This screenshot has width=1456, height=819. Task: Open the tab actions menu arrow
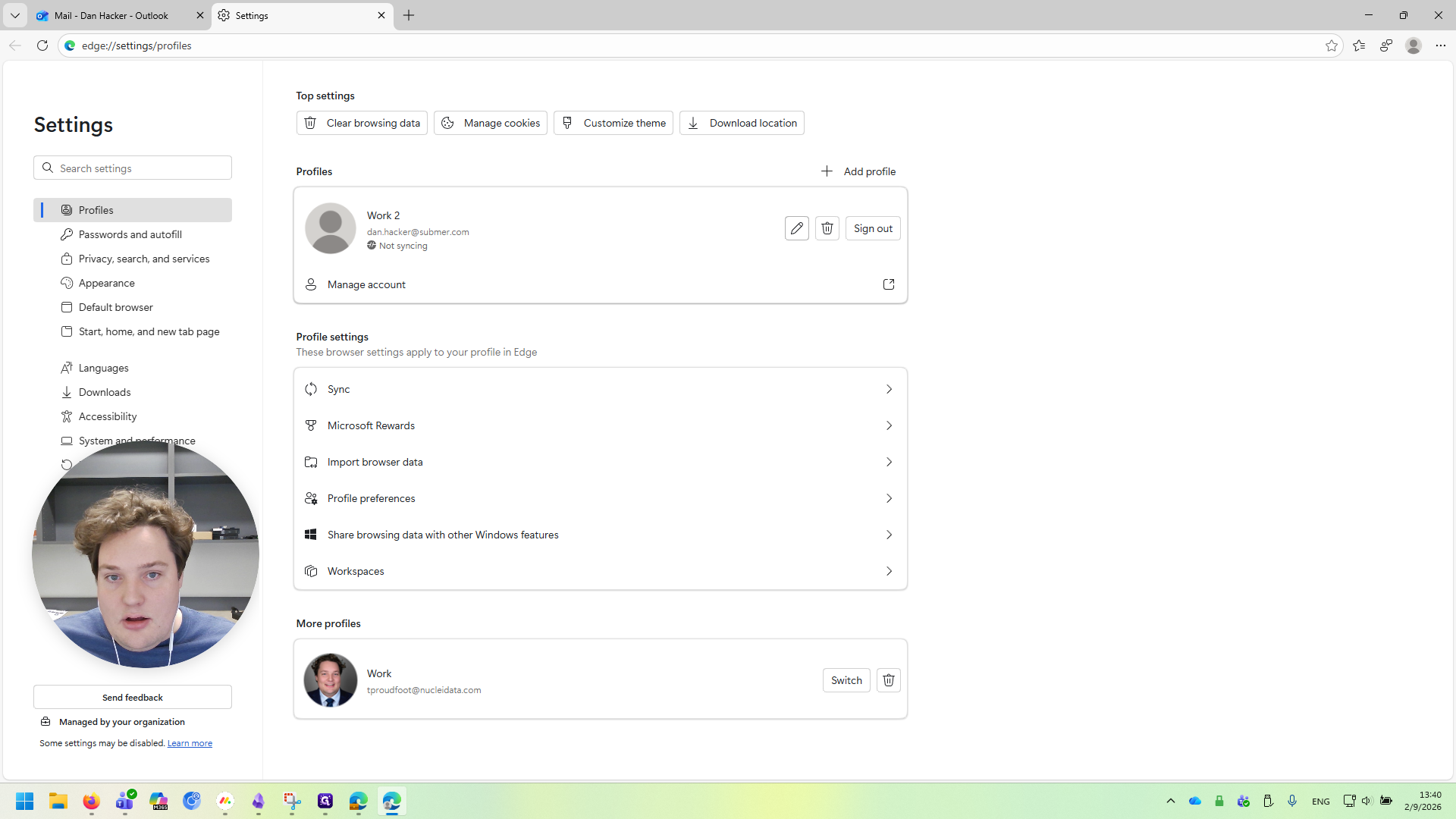click(x=15, y=15)
